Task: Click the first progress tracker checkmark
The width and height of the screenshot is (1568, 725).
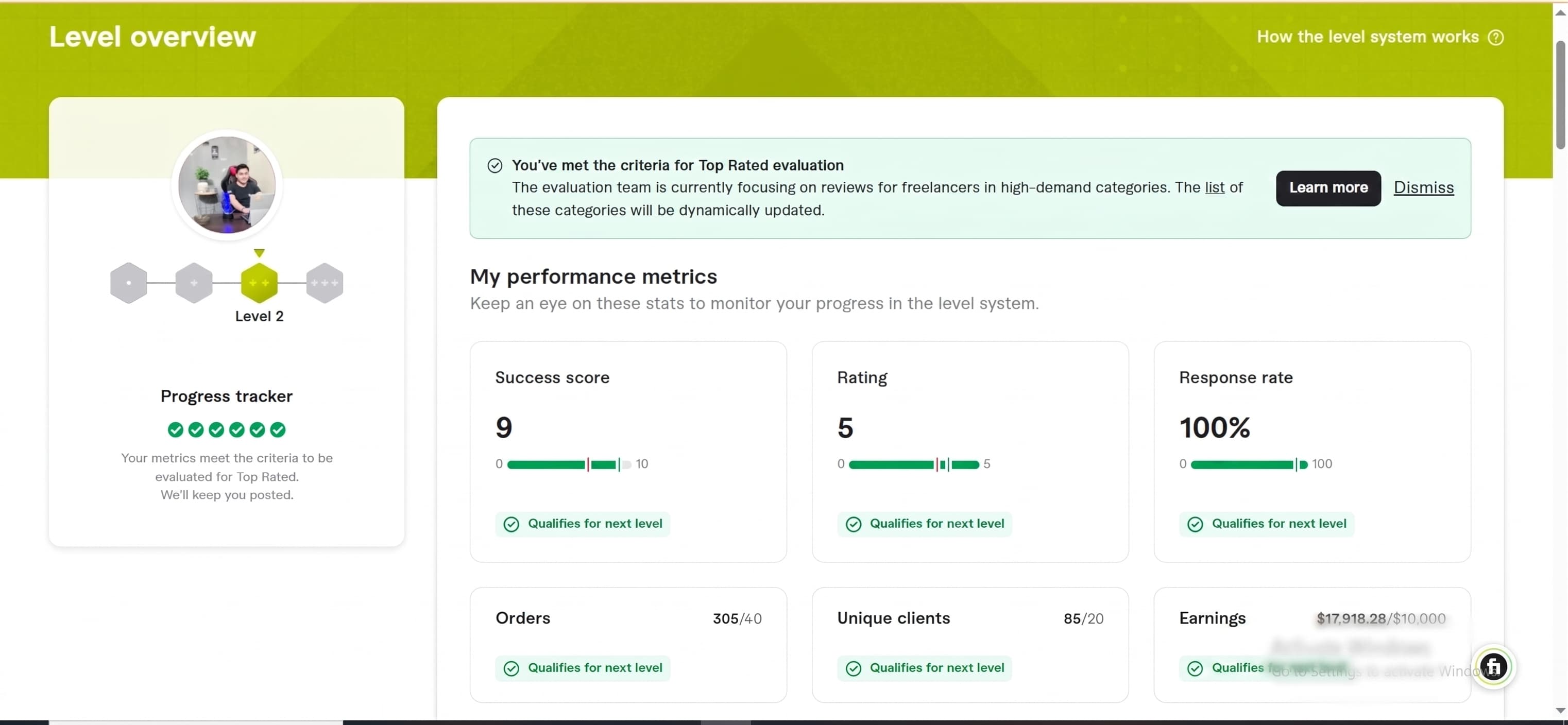Action: [175, 430]
